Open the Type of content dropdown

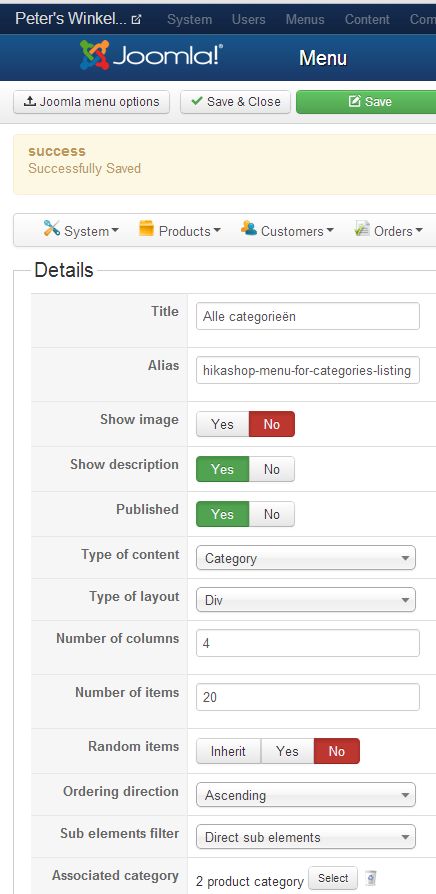pos(305,558)
